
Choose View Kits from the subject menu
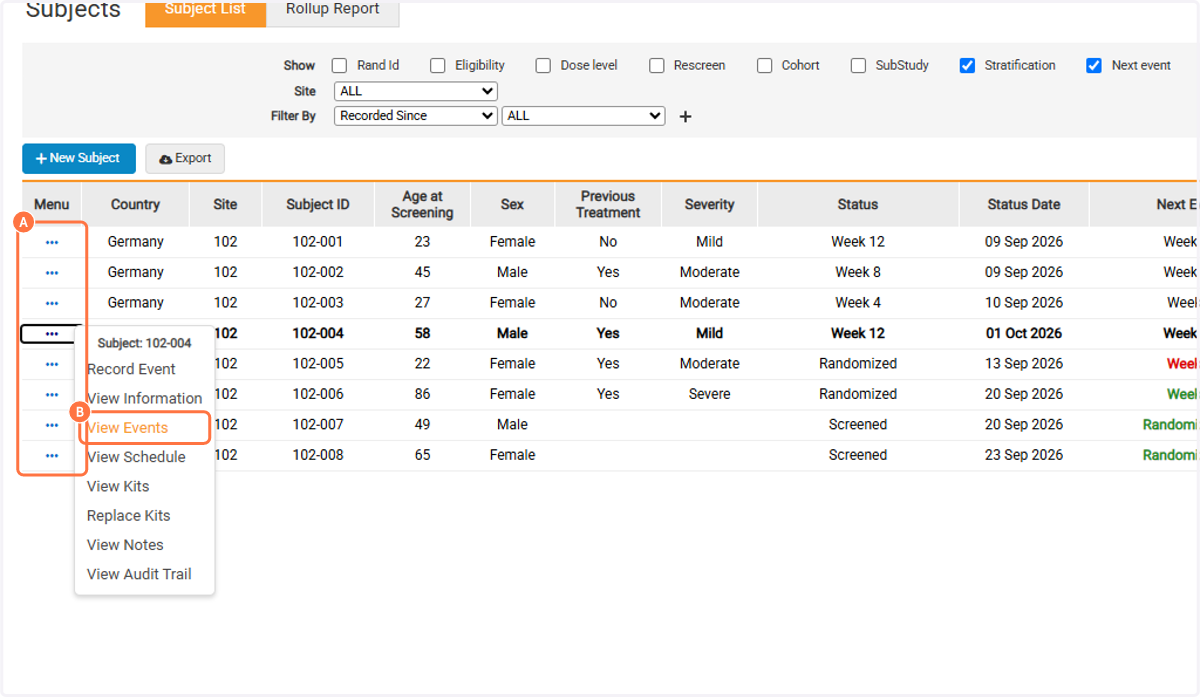(118, 486)
